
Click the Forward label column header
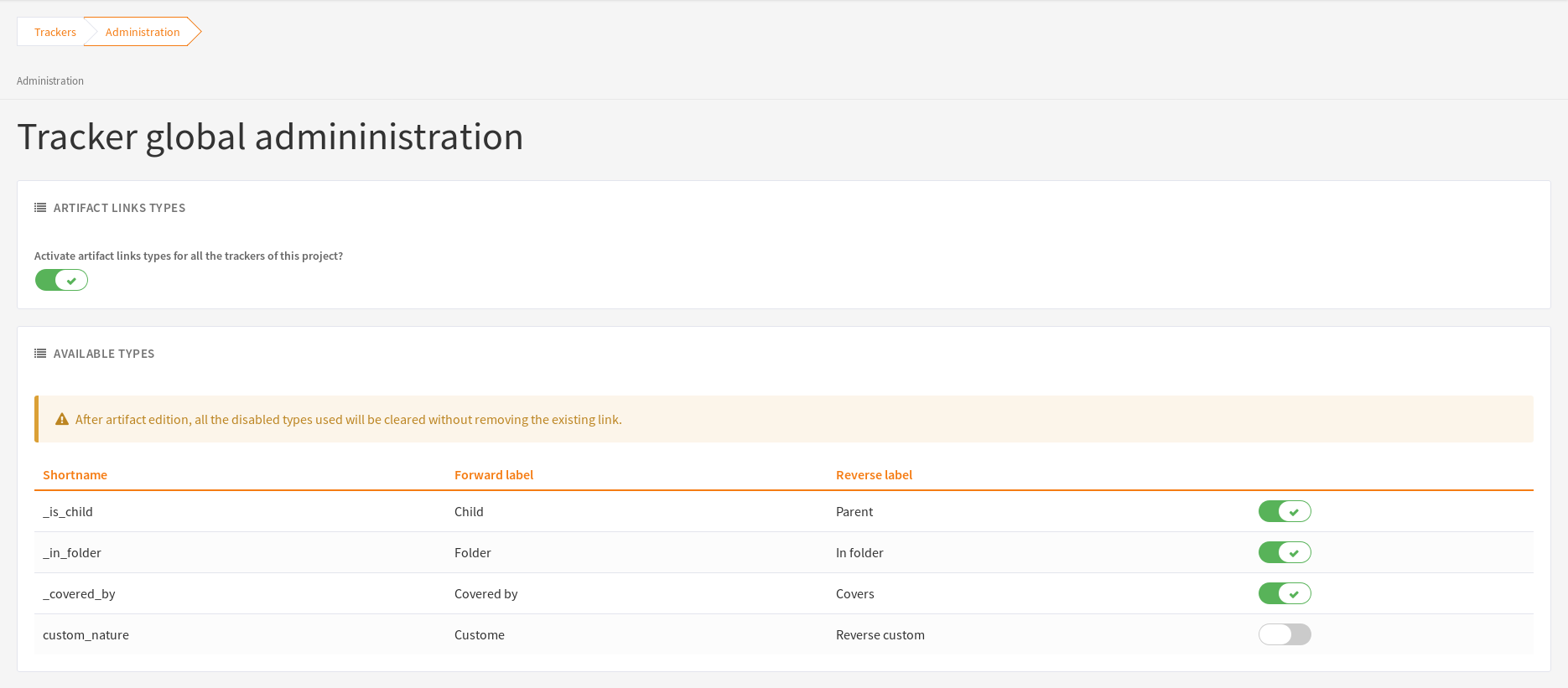pyautogui.click(x=494, y=475)
